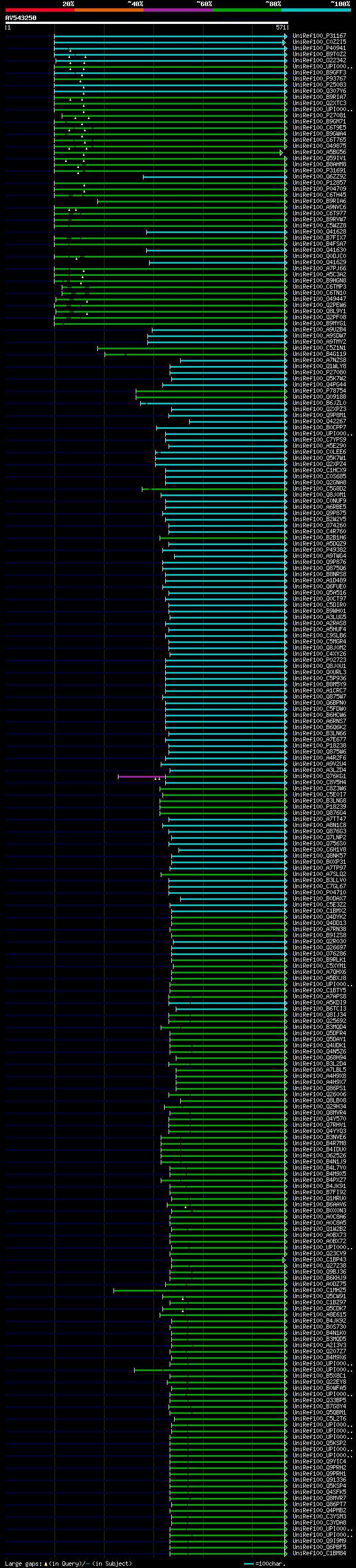The height and width of the screenshot is (1568, 356).
Task: Select hit label UniRef100_B9GWA4
Action: 319,134
